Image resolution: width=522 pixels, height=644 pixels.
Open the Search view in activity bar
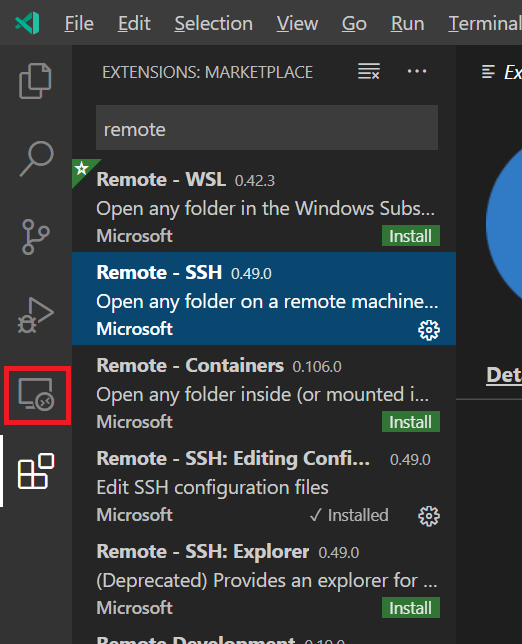(x=36, y=159)
